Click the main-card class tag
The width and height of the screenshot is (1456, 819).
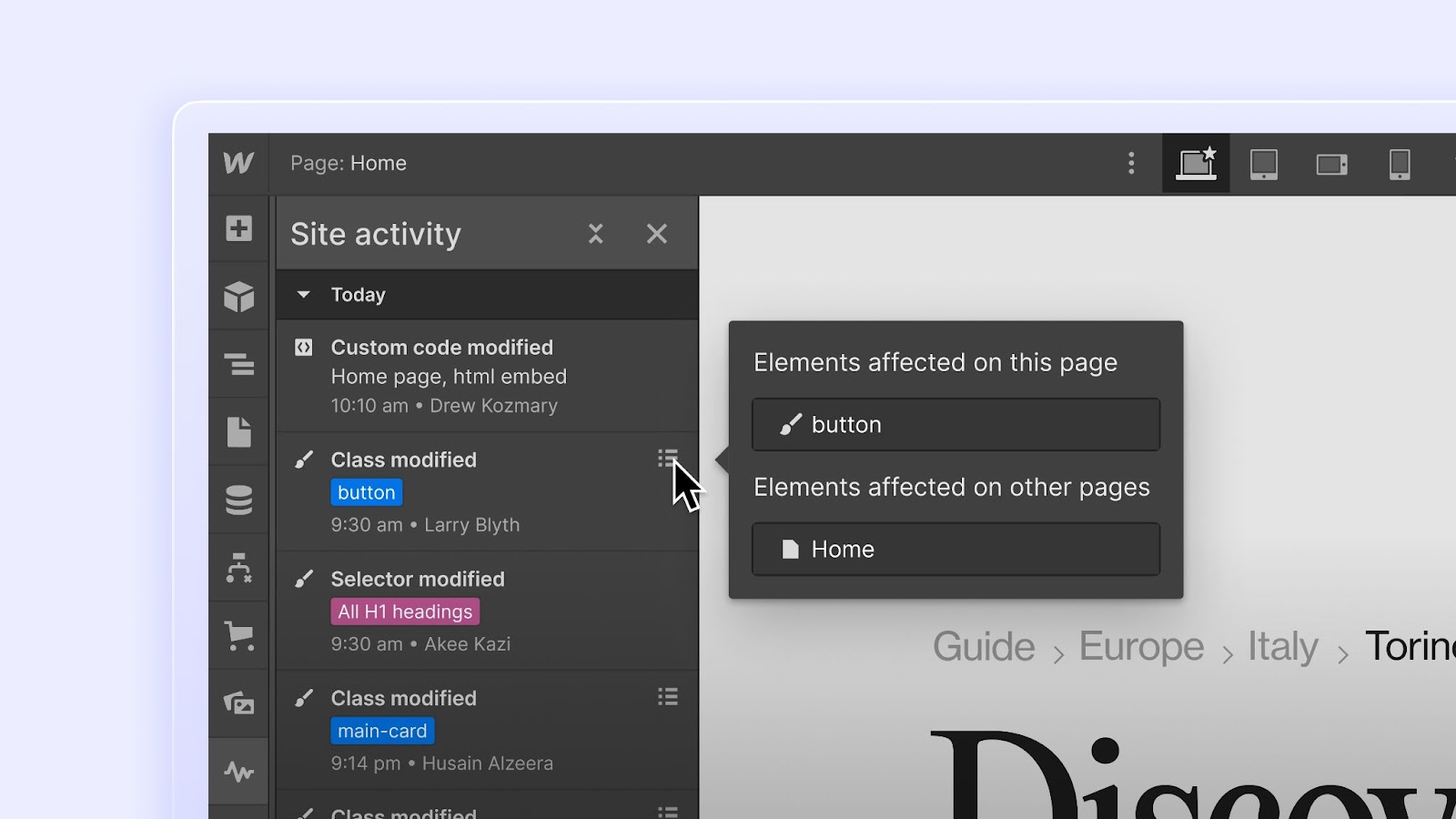(382, 731)
